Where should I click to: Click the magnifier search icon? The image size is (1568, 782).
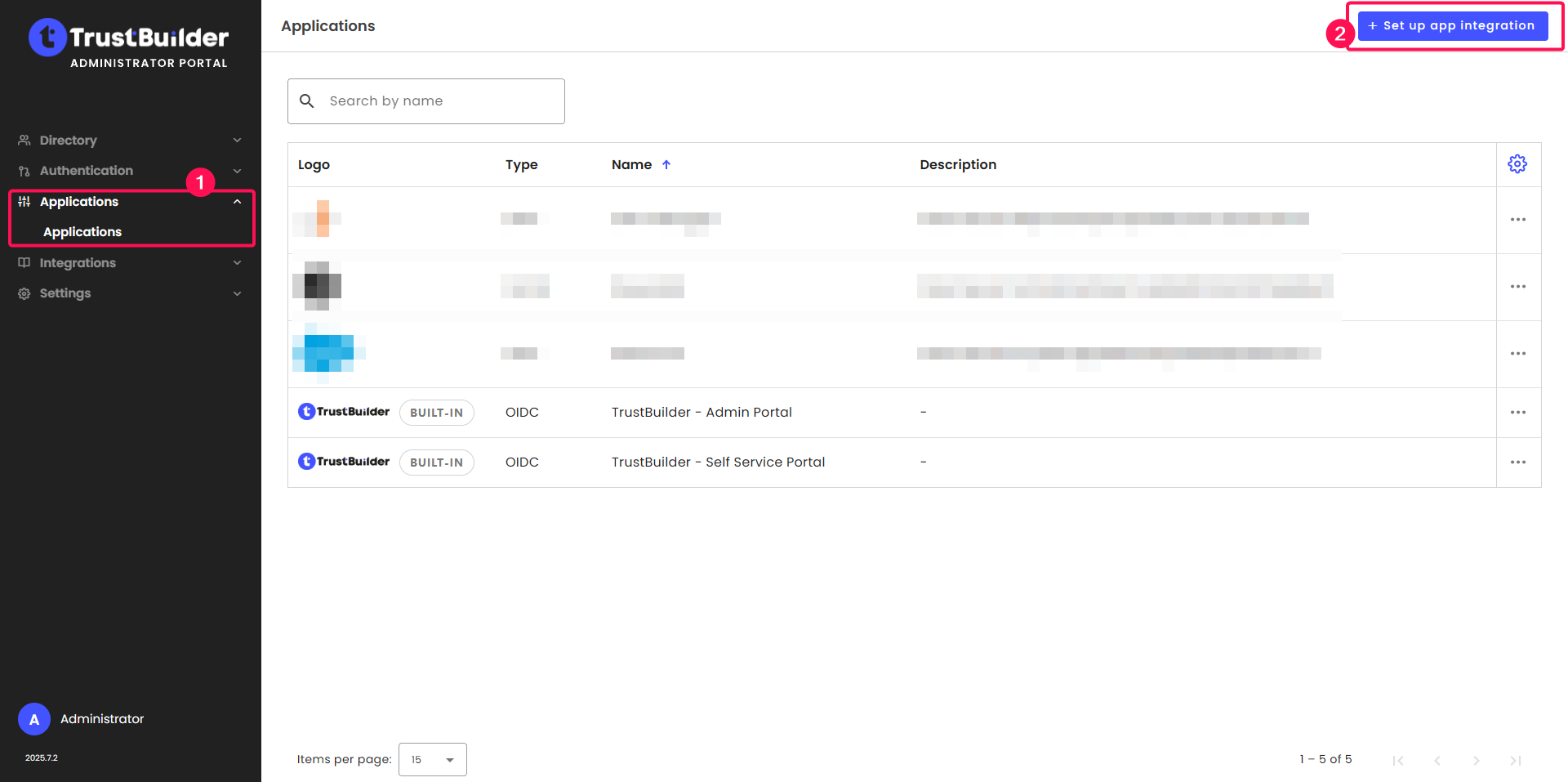pos(307,101)
